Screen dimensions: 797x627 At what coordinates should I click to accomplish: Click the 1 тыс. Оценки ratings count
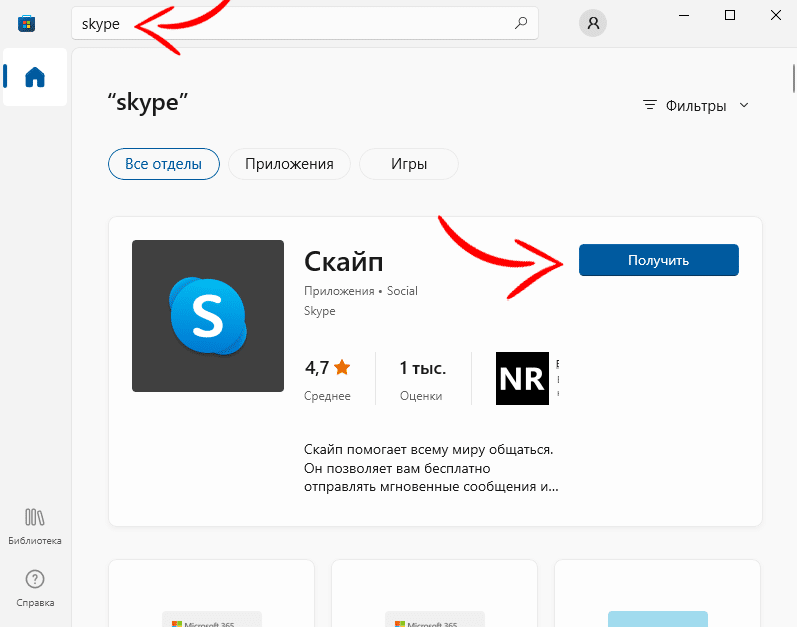pos(421,378)
